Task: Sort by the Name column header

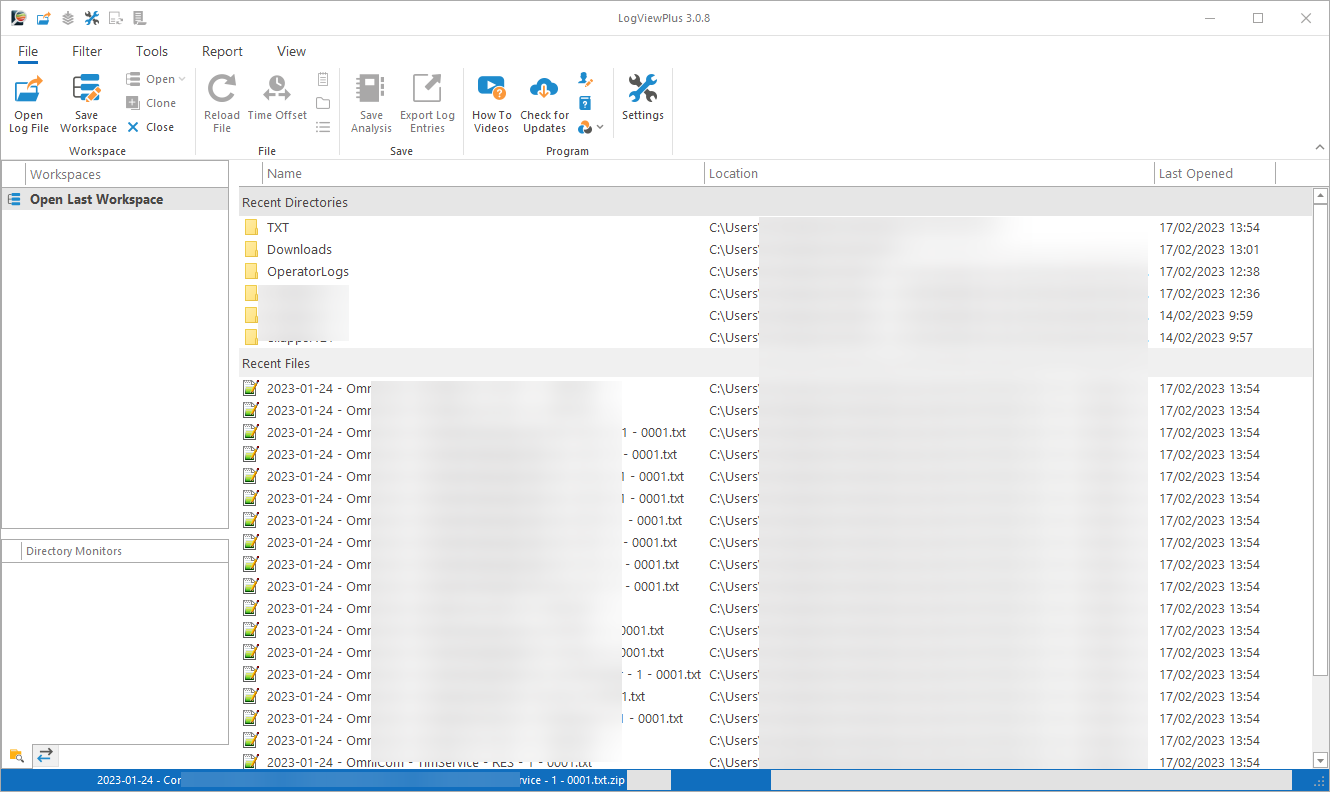Action: click(483, 173)
